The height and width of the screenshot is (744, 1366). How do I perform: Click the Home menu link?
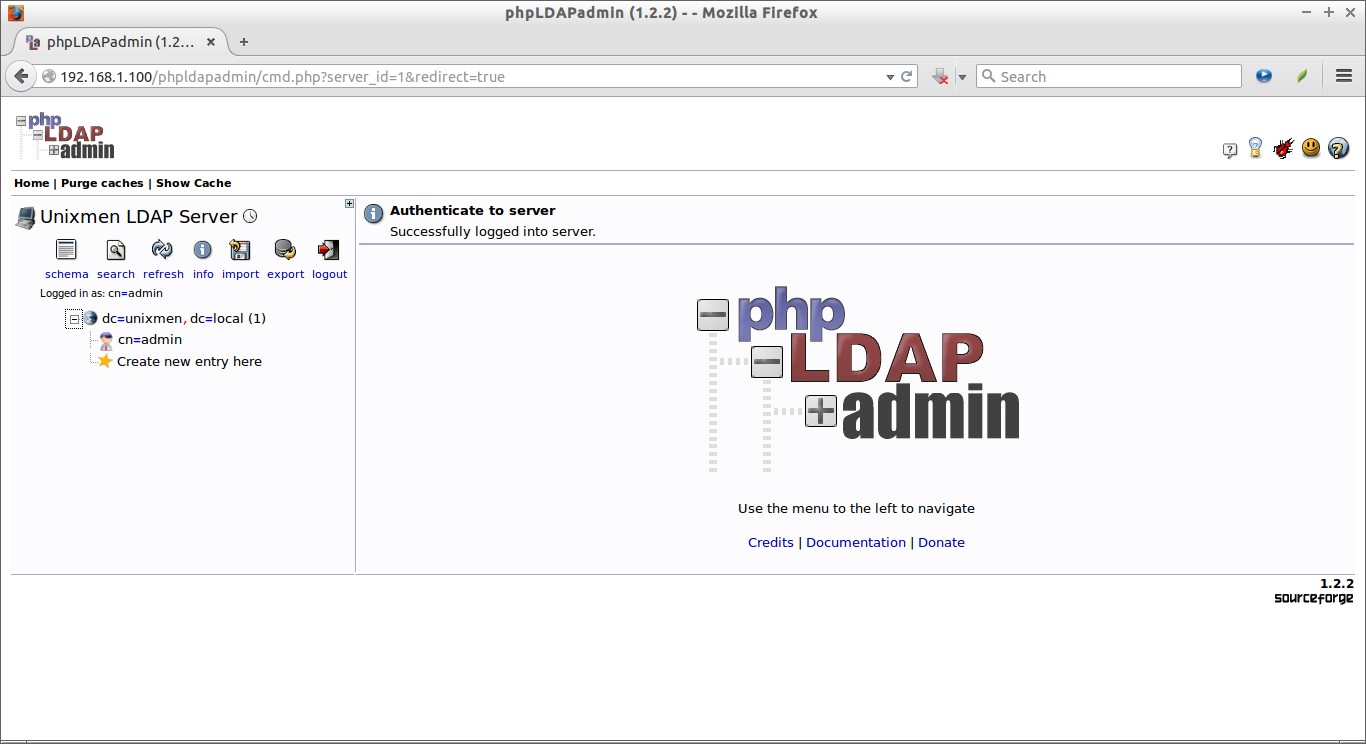point(31,183)
